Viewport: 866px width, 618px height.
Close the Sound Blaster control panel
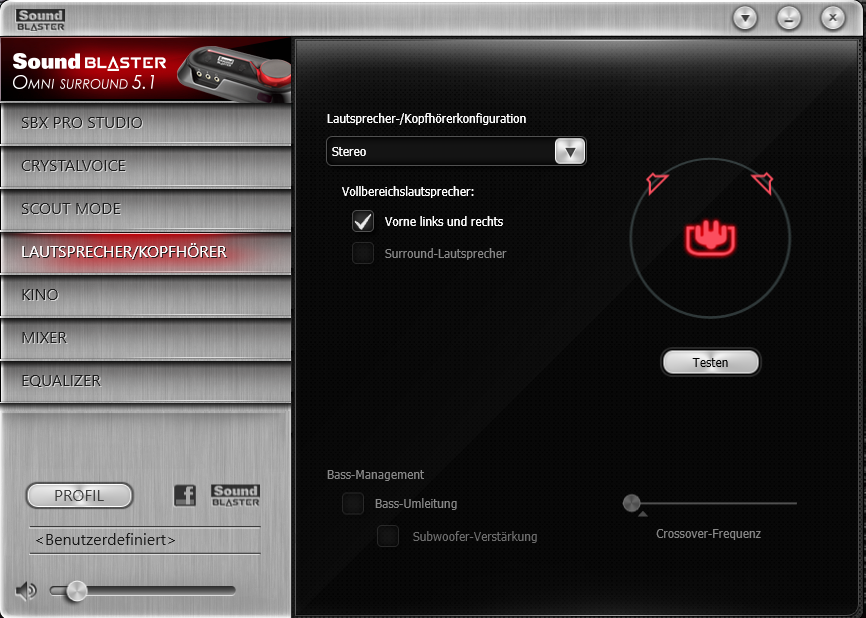833,18
